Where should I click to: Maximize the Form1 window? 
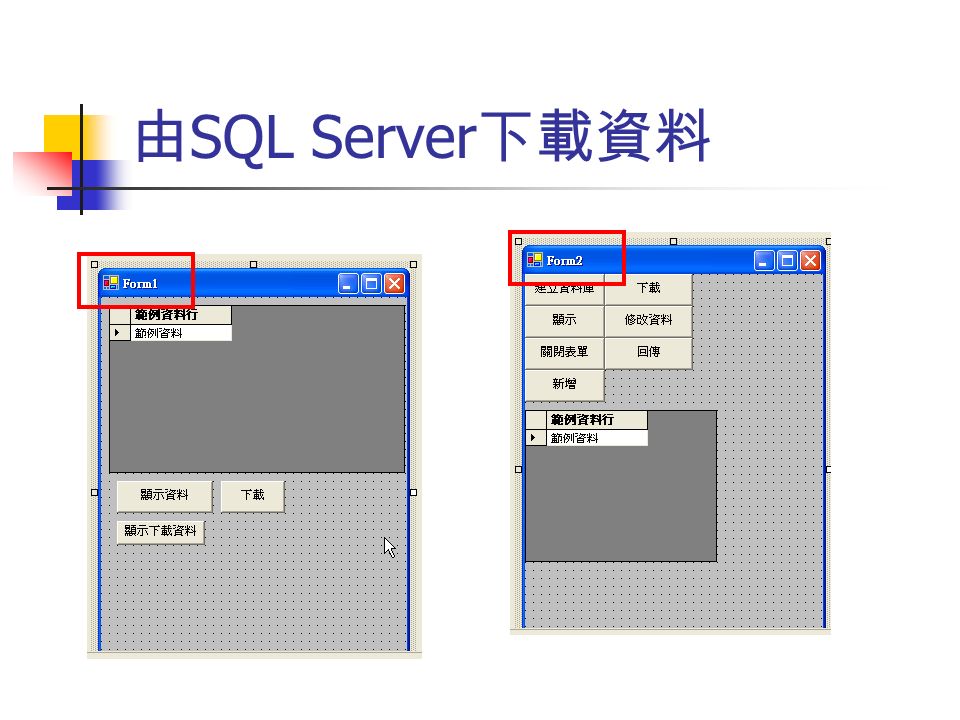(x=371, y=283)
